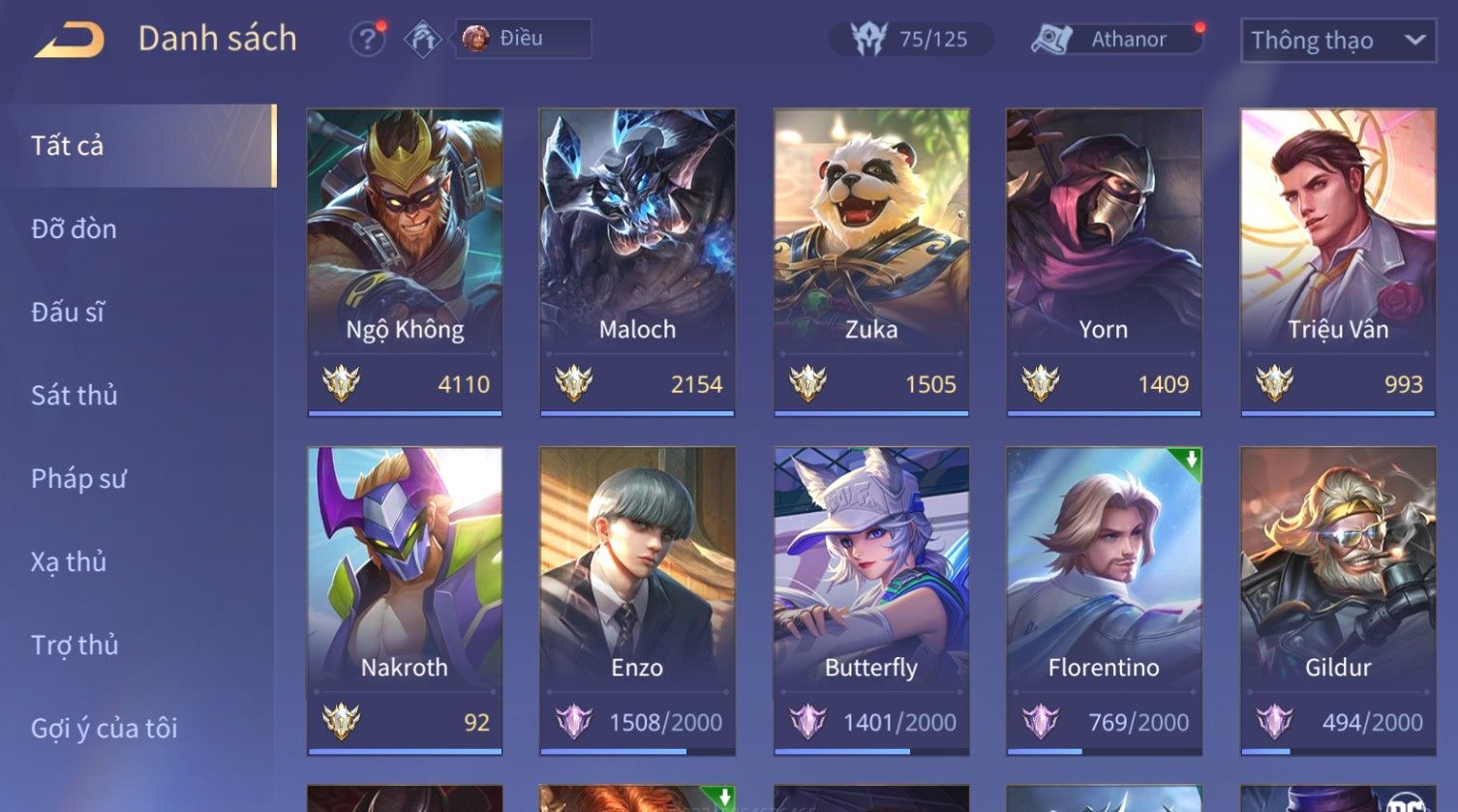Switch to the Đỡ đòn category
The height and width of the screenshot is (812, 1458).
pyautogui.click(x=74, y=229)
